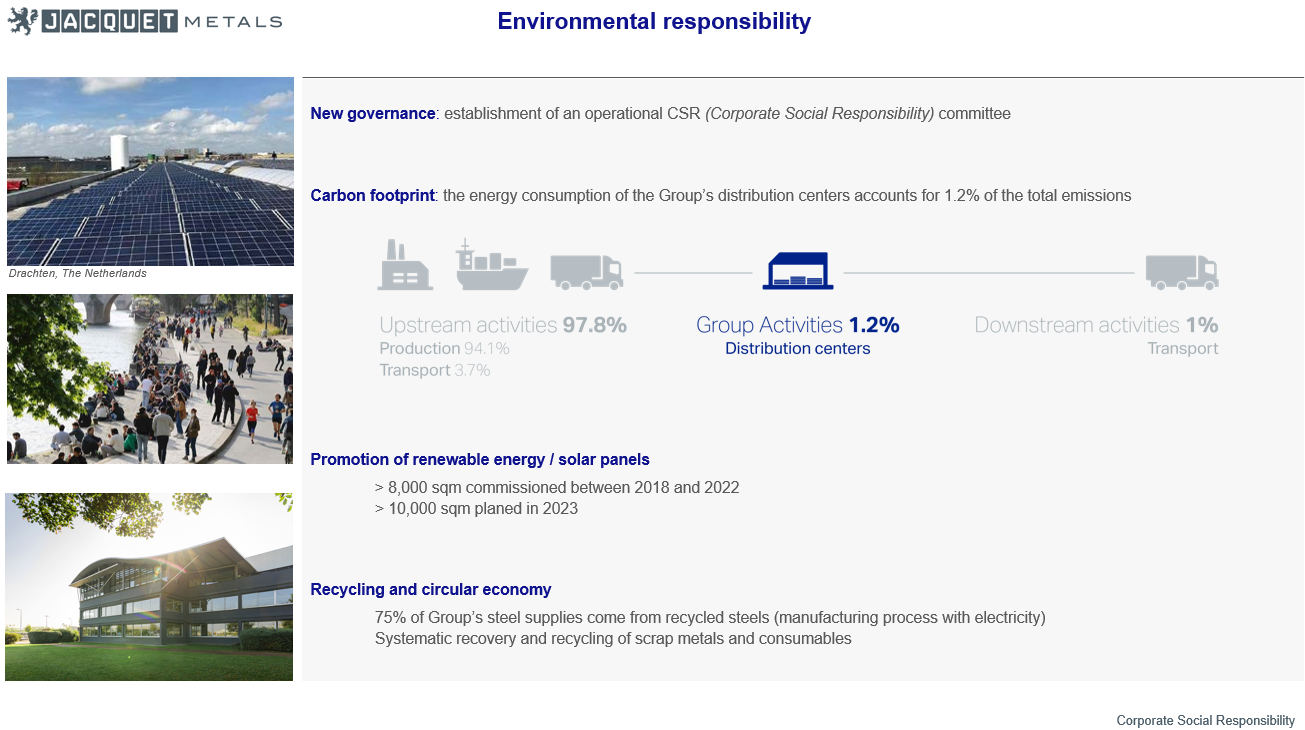Click the gray truck icon beside the ship

(587, 272)
